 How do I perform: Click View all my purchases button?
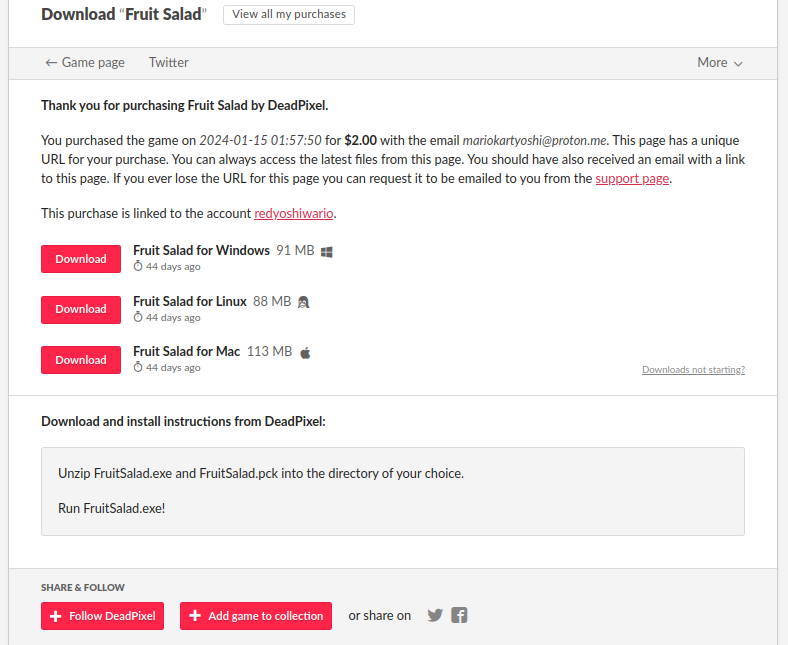point(289,15)
